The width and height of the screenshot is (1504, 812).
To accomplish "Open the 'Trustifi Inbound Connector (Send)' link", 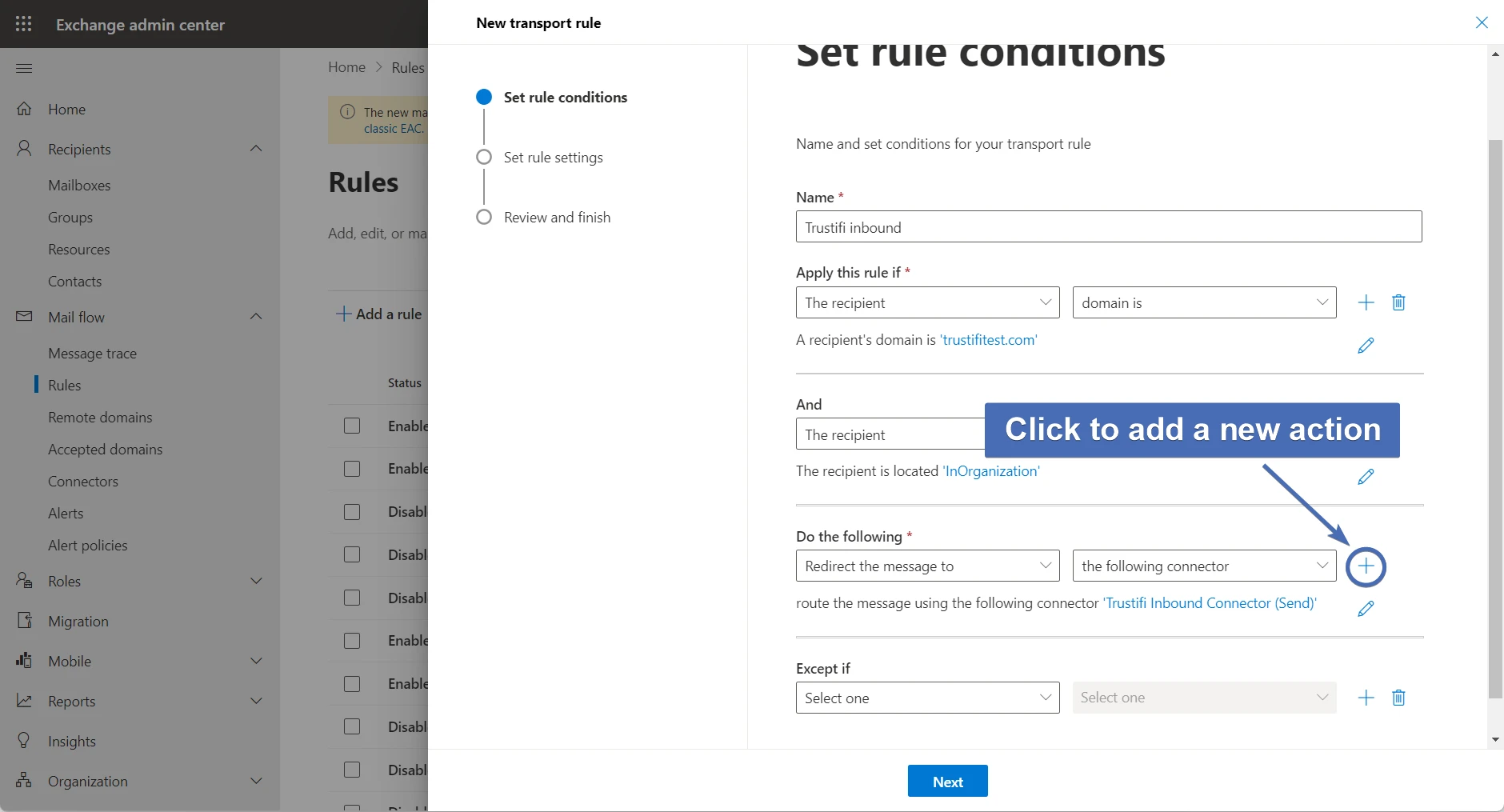I will (x=1210, y=603).
